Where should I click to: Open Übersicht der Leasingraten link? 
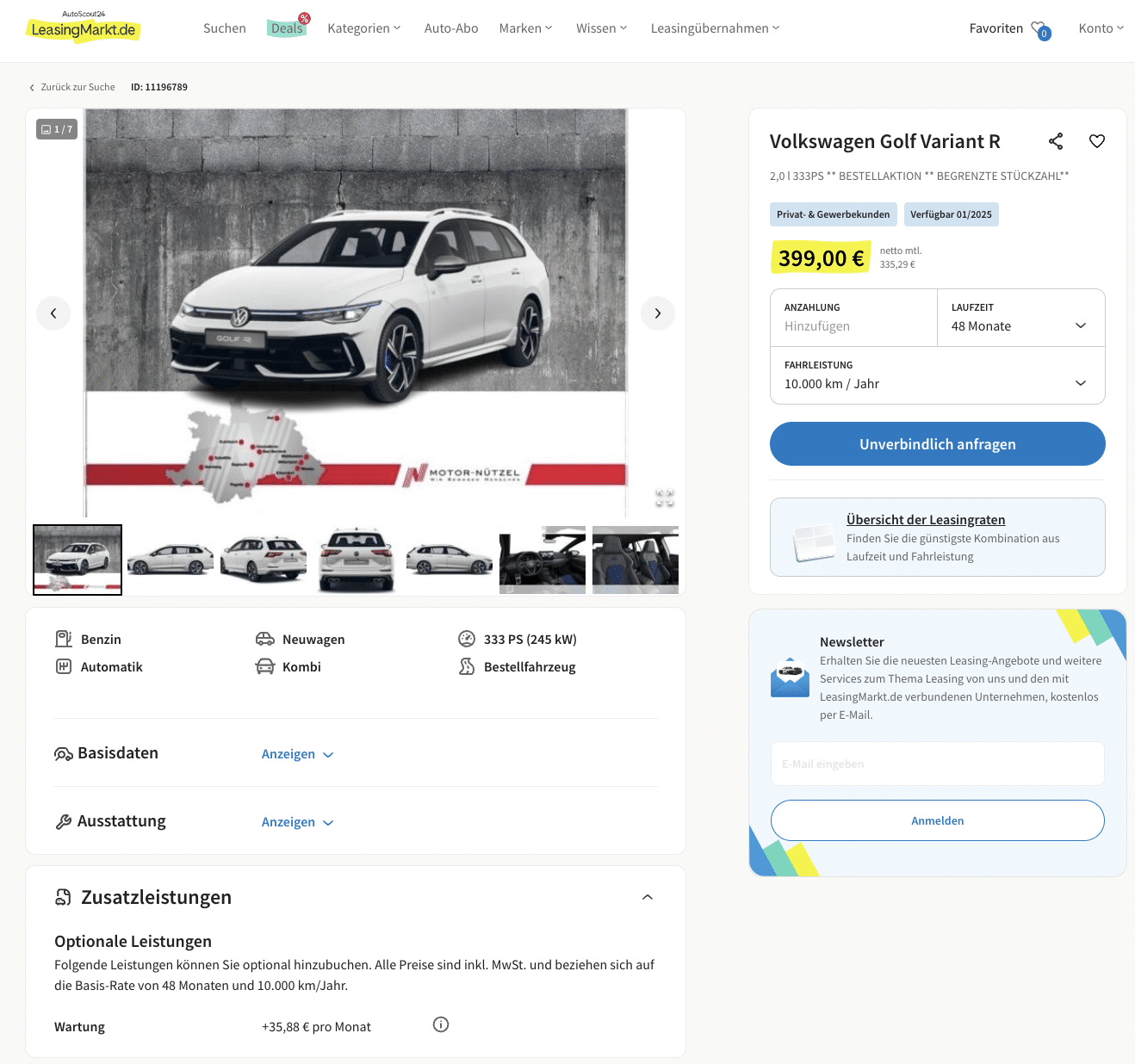point(926,520)
